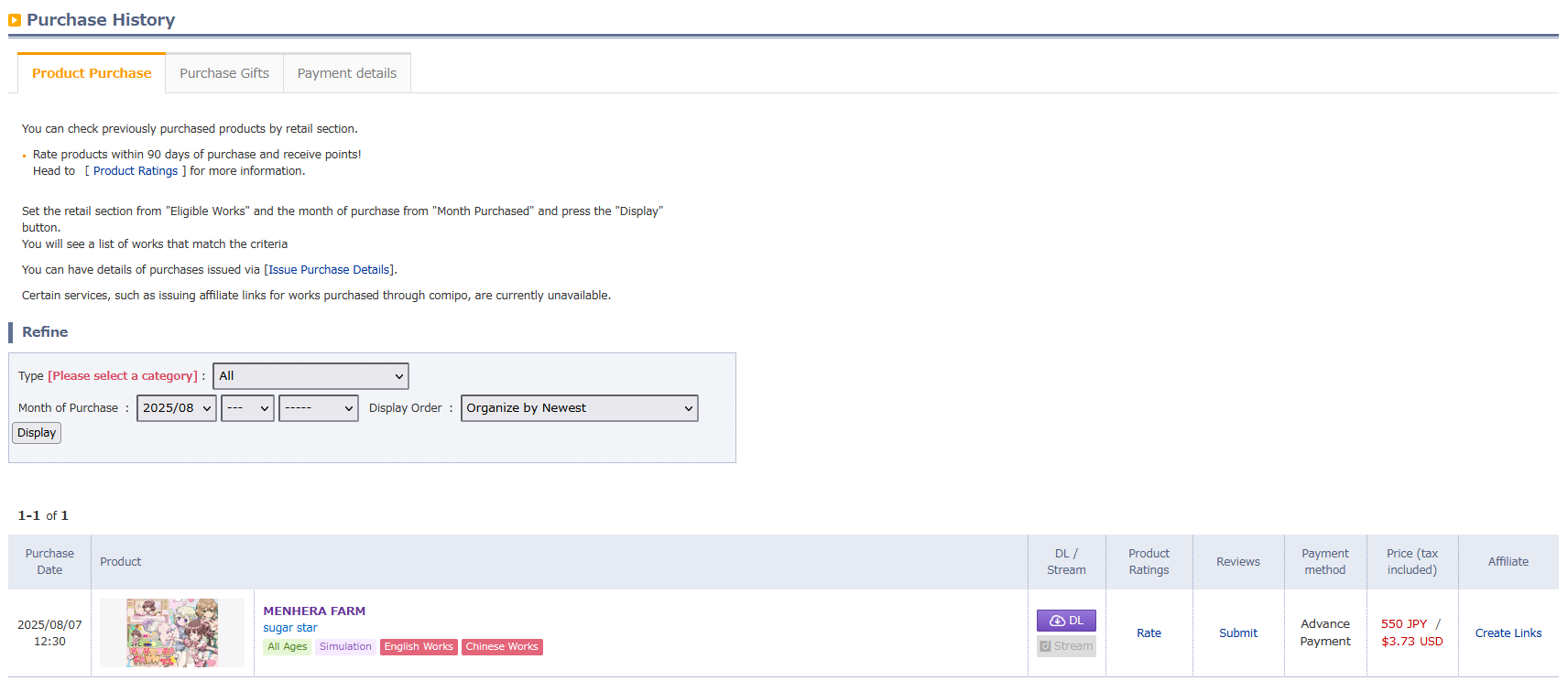Click the Purchase History page title

(101, 20)
